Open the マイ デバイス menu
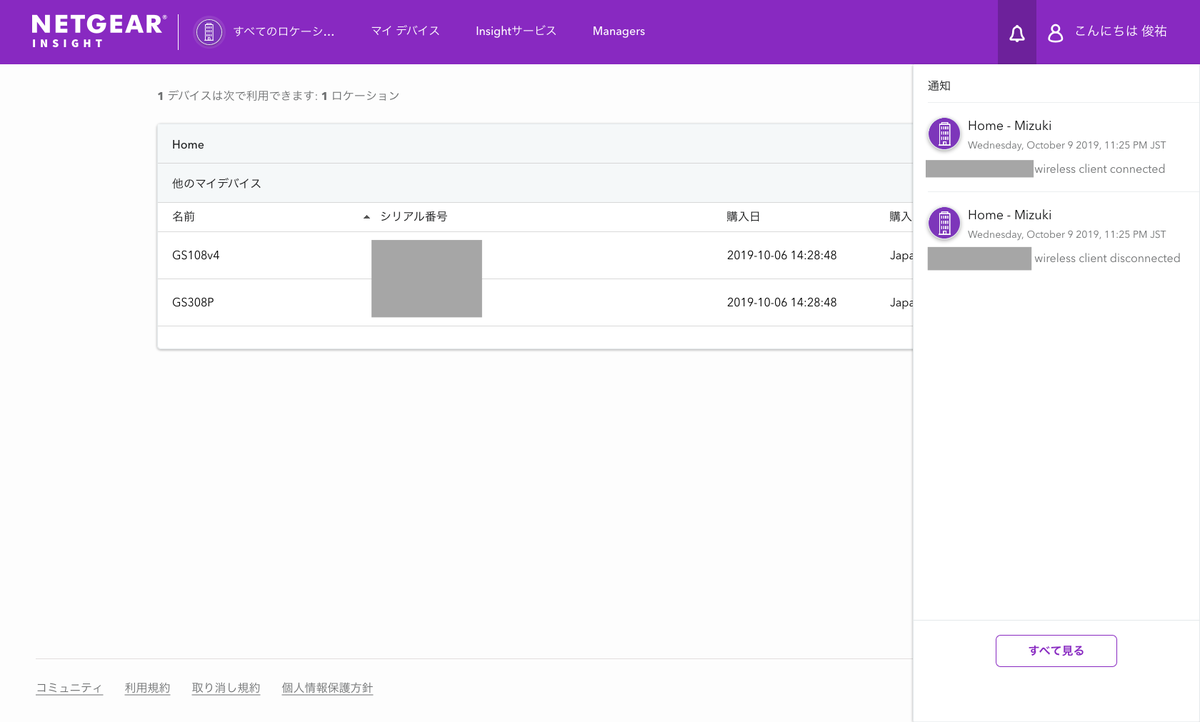This screenshot has height=722, width=1200. point(405,32)
